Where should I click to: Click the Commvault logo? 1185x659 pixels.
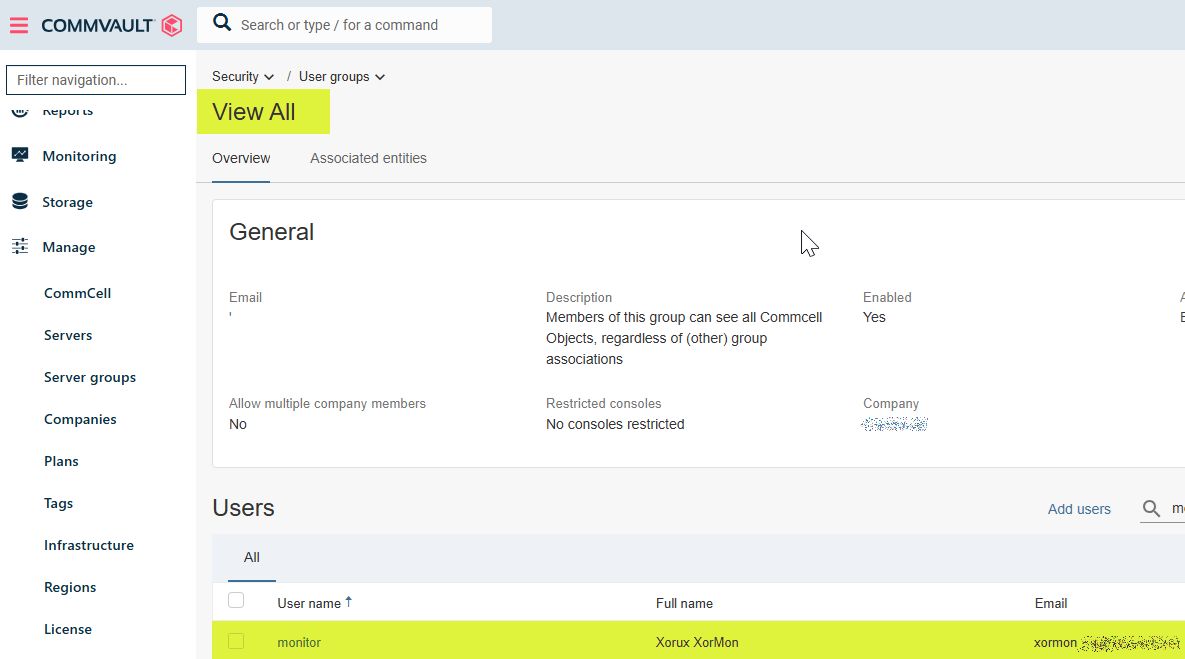coord(111,25)
